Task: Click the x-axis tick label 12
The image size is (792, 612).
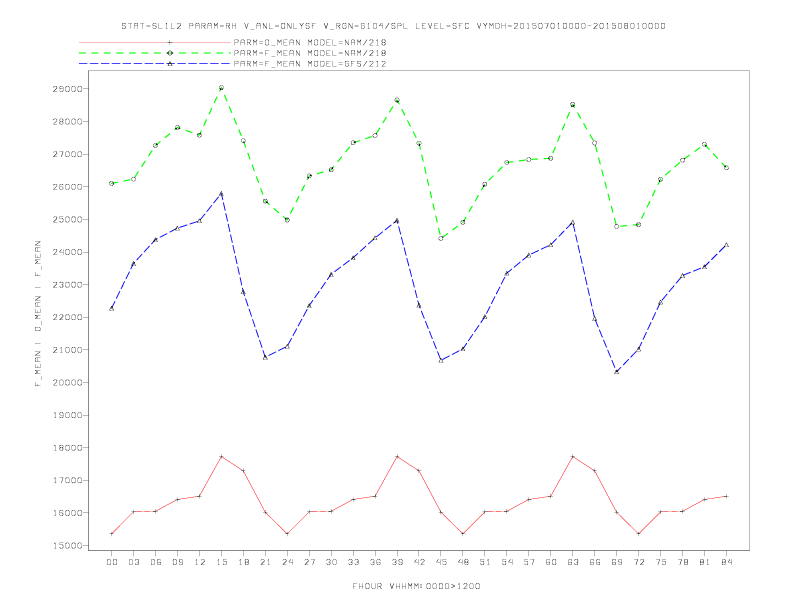Action: (200, 562)
